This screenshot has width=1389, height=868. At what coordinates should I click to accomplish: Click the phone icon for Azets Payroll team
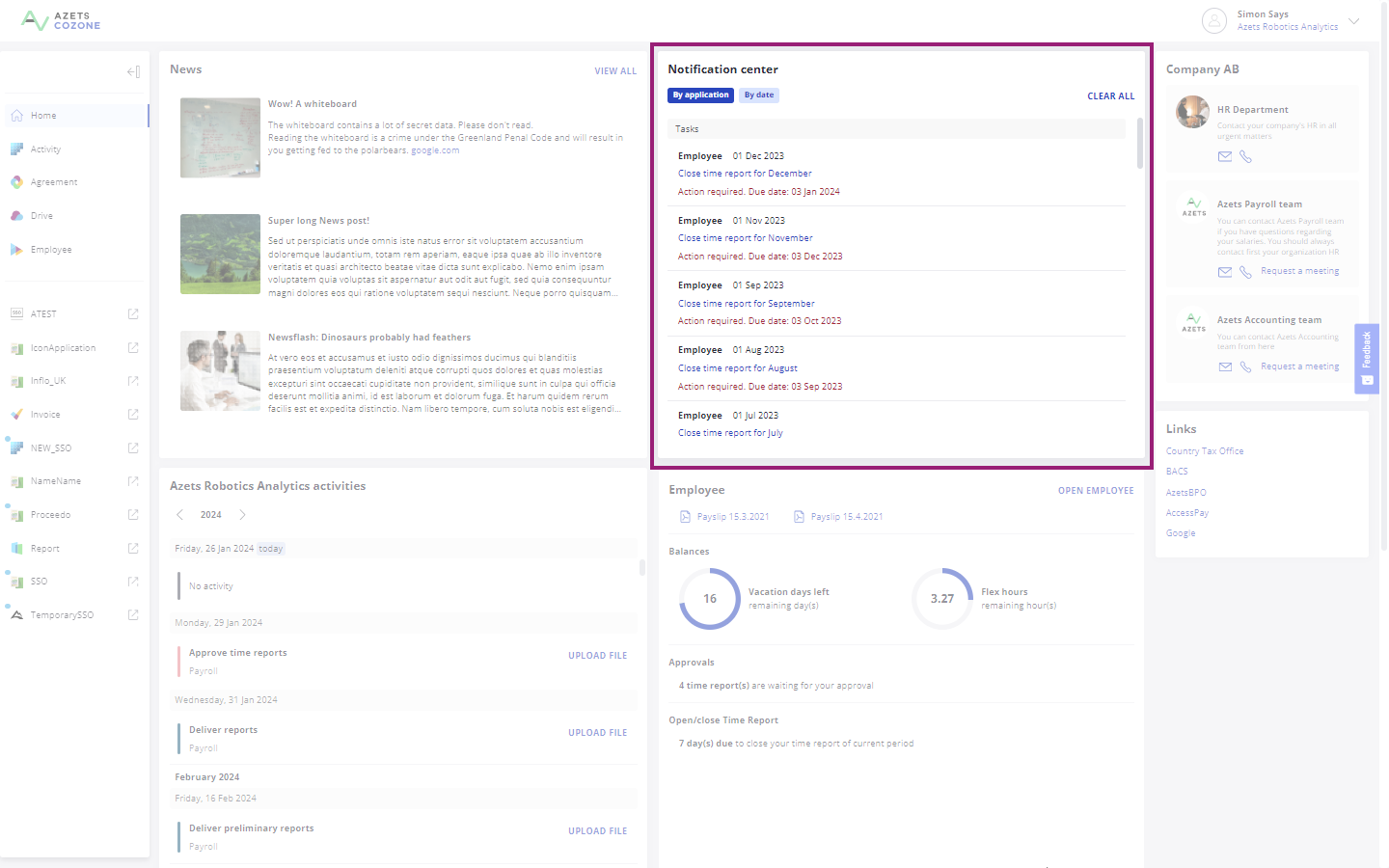click(1245, 272)
